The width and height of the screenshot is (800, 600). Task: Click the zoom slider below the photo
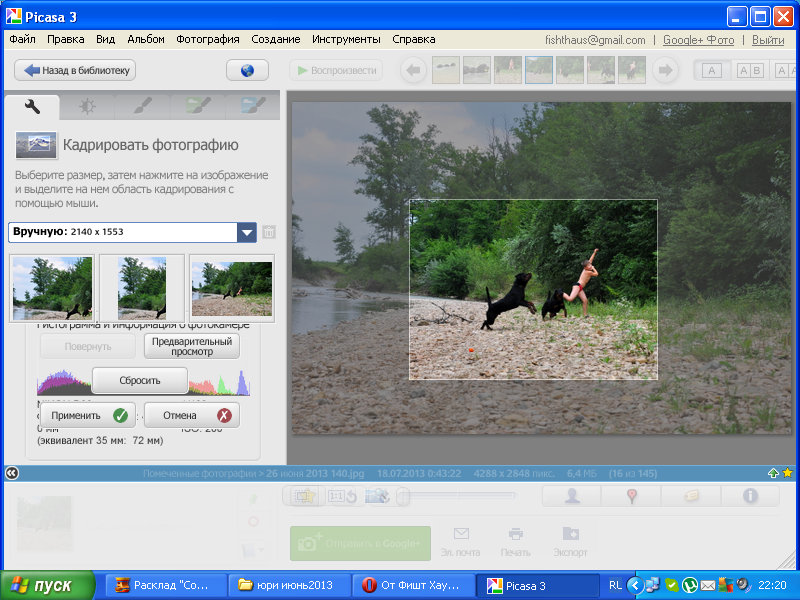coord(403,496)
